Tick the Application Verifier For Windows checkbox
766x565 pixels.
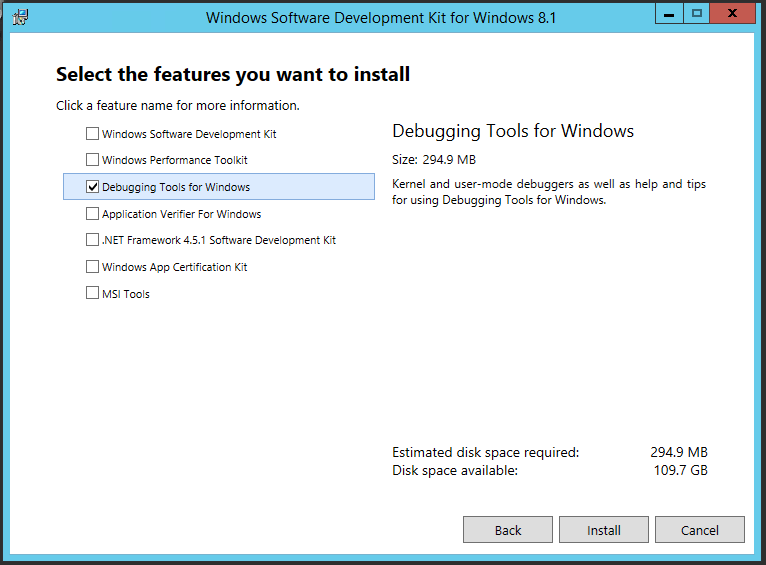click(x=92, y=213)
